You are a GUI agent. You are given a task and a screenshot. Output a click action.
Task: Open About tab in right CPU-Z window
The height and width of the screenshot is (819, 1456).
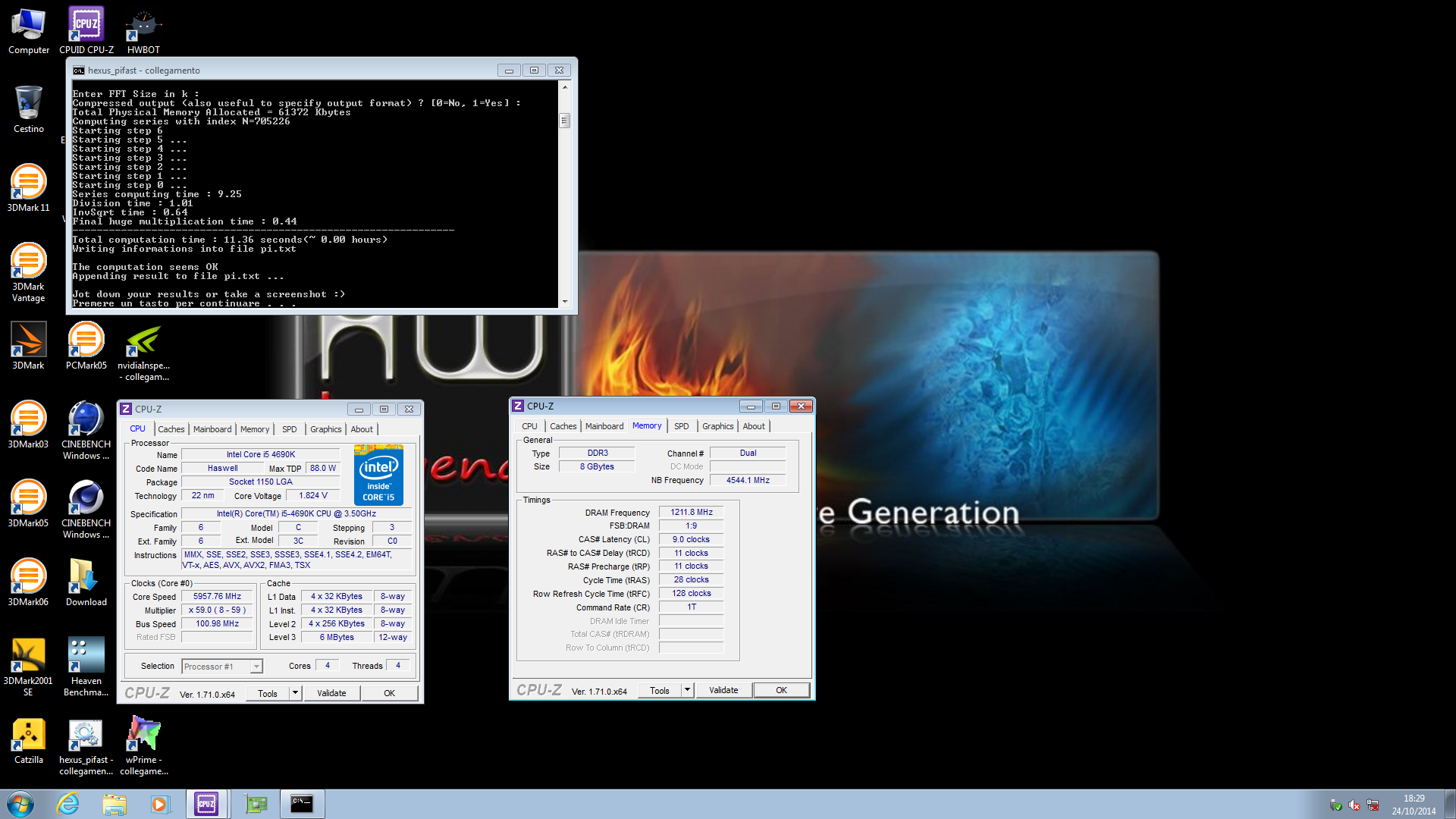(x=754, y=426)
